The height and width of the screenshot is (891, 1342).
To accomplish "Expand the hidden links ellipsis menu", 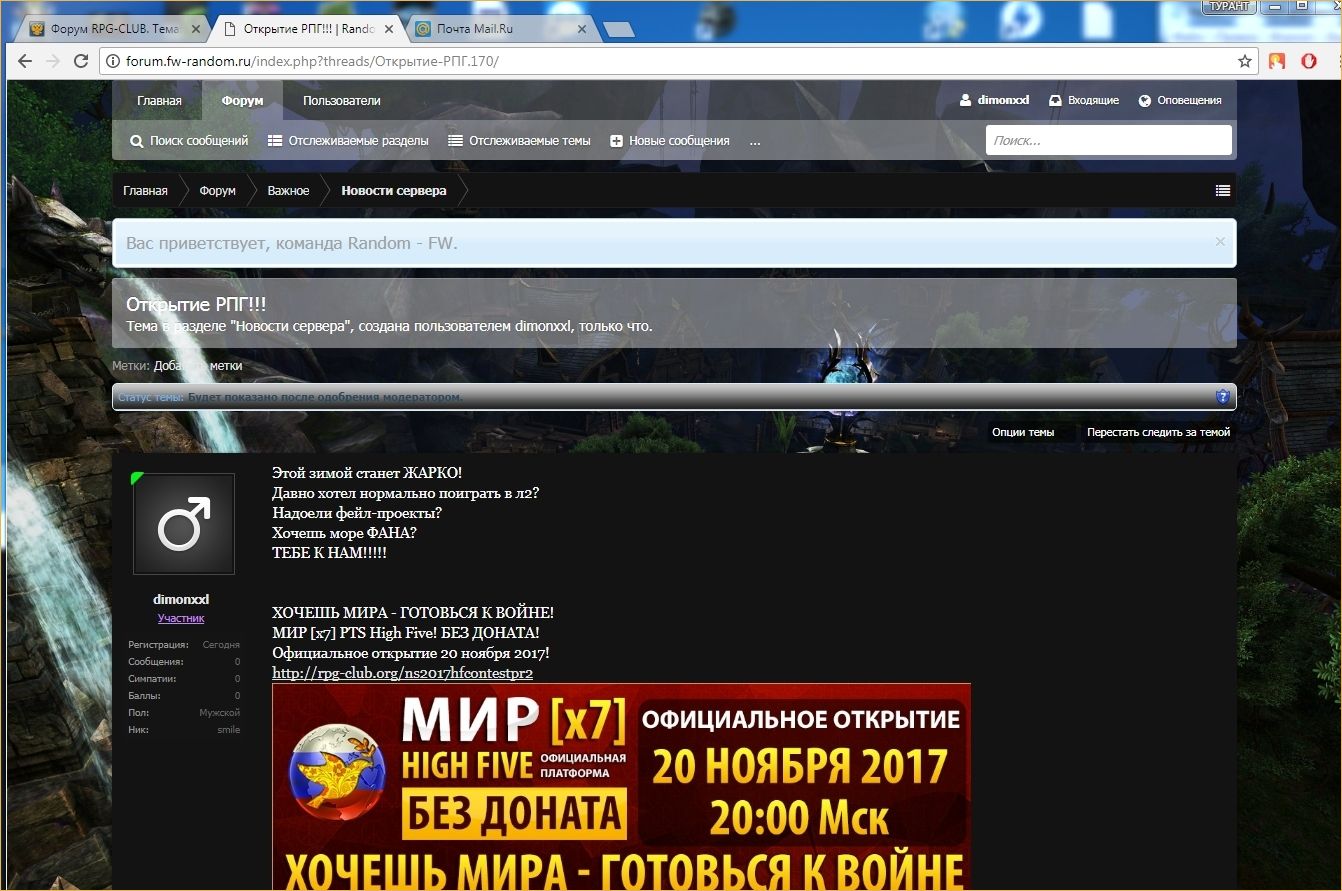I will pyautogui.click(x=755, y=141).
